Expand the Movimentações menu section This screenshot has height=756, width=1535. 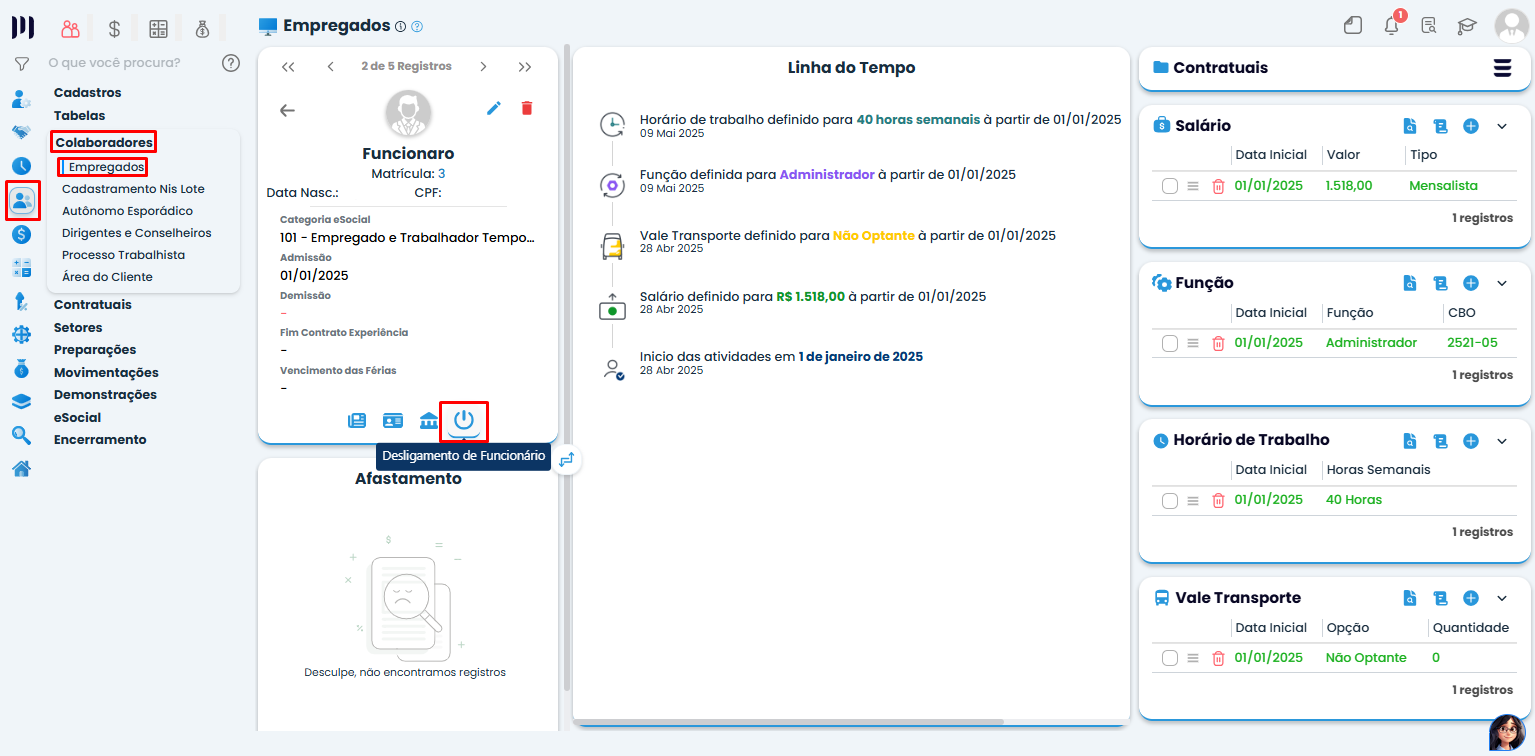(106, 373)
